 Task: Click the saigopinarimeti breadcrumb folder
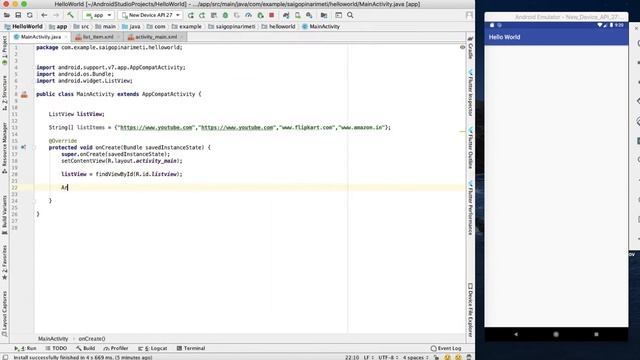[x=232, y=27]
